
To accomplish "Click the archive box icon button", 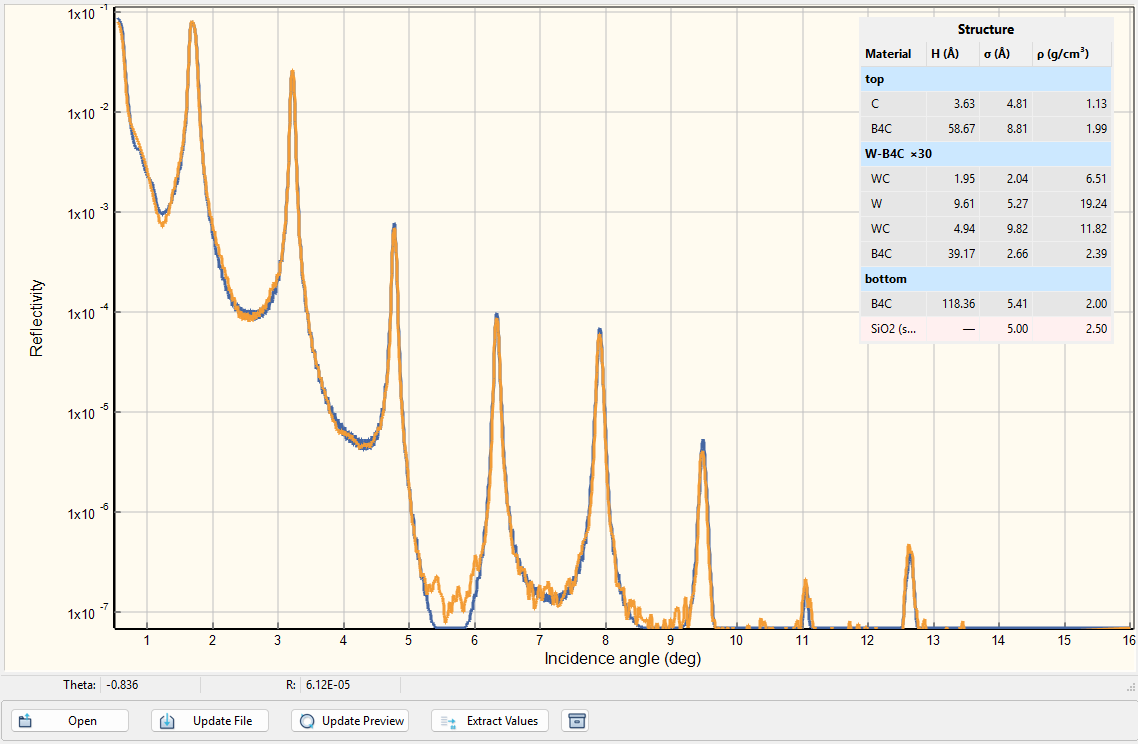I will (x=575, y=721).
